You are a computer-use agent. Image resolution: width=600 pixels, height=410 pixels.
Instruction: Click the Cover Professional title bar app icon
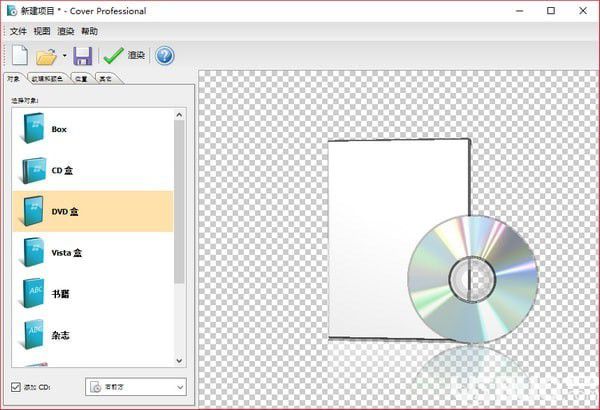pos(12,11)
